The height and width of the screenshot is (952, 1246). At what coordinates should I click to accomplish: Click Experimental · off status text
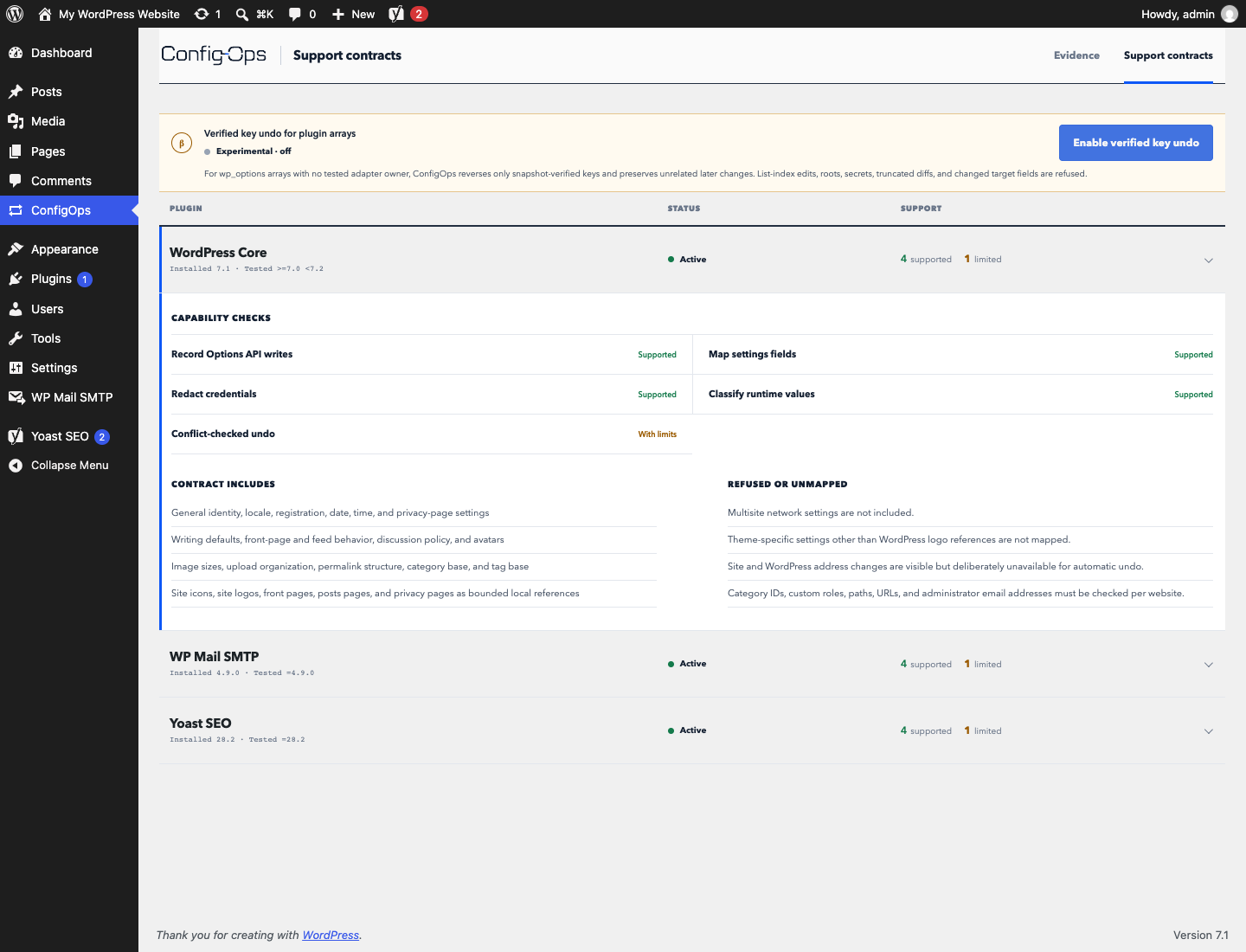(x=254, y=151)
